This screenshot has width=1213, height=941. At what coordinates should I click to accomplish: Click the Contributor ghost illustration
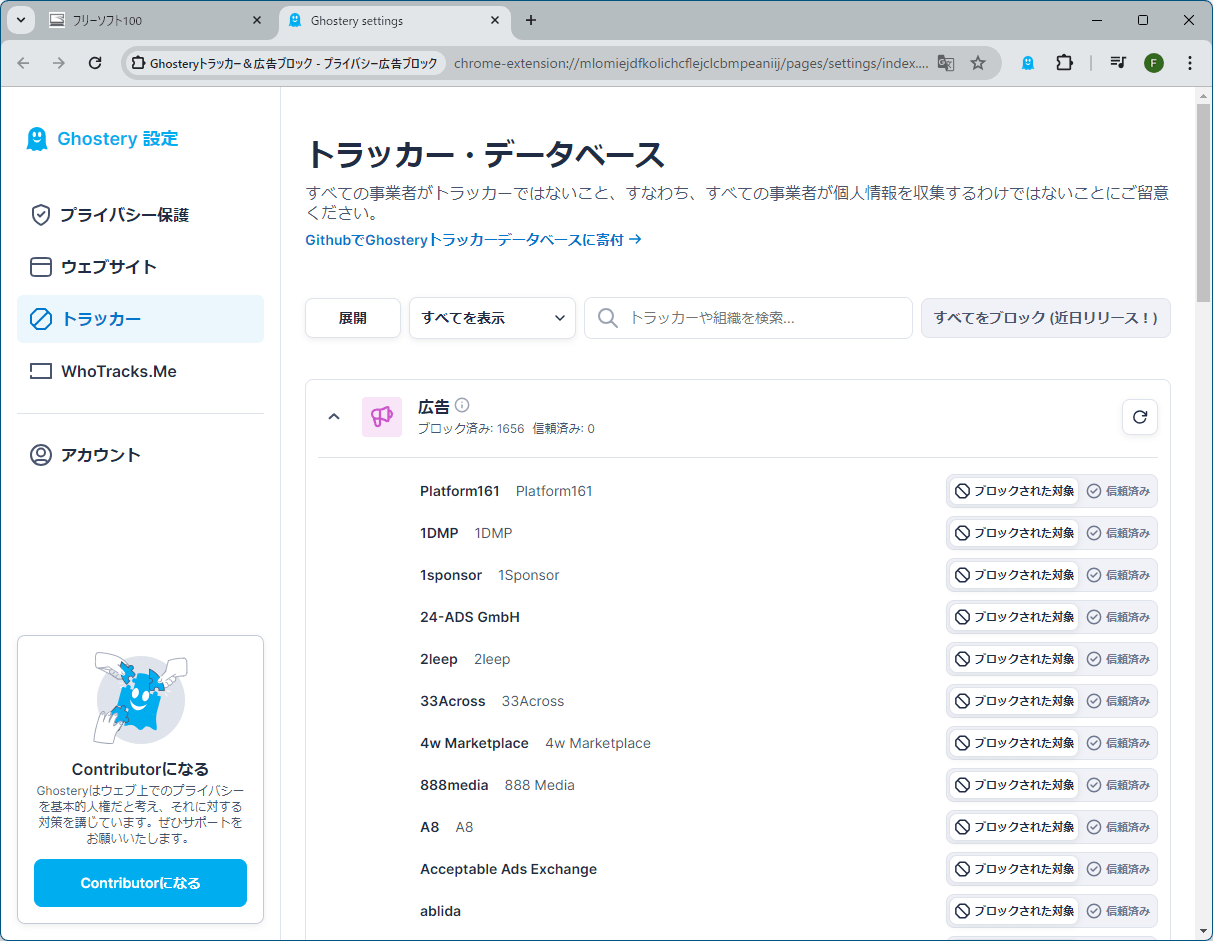(x=140, y=698)
